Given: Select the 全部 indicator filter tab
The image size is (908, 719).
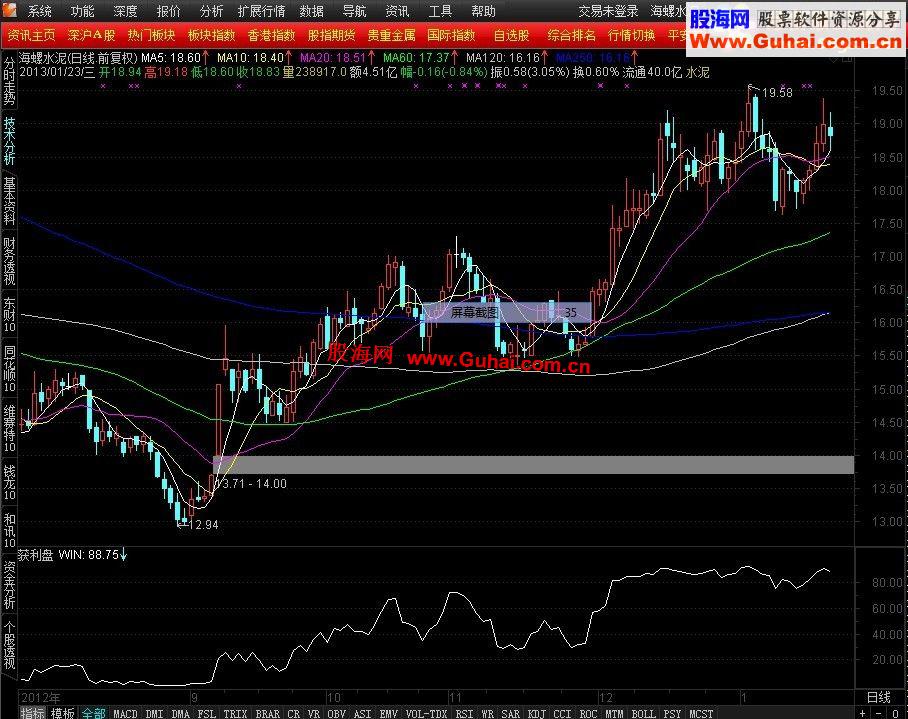Looking at the screenshot, I should point(93,713).
